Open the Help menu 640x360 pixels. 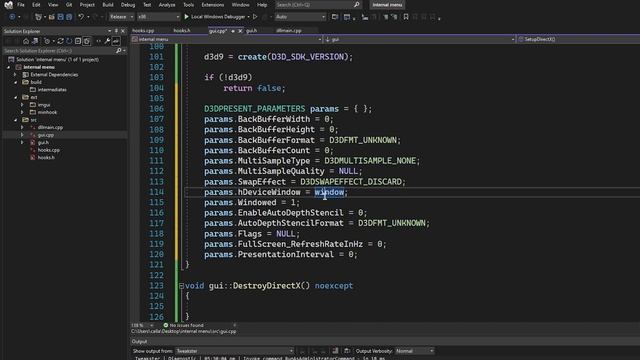[262, 5]
